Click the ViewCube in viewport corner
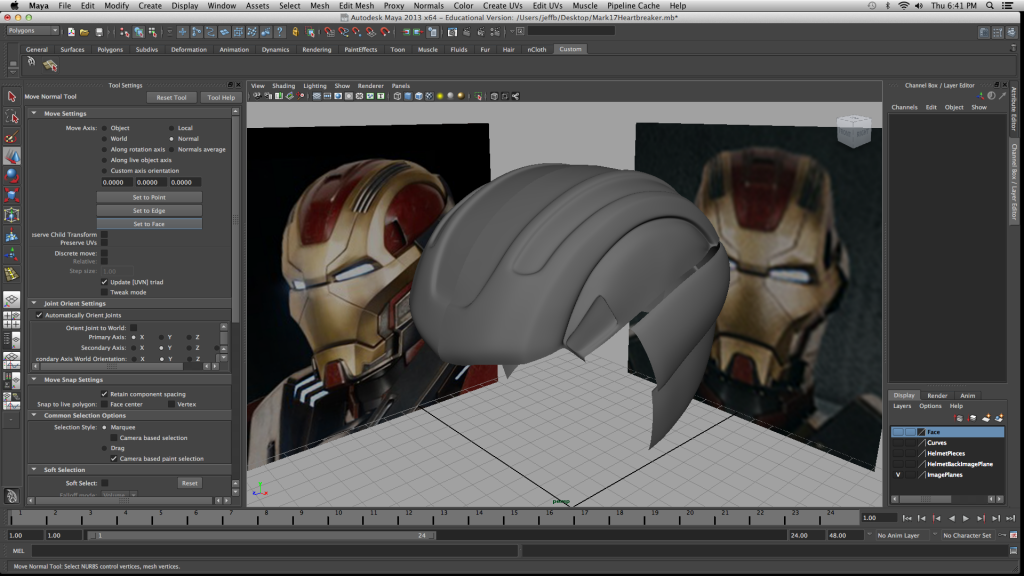Image resolution: width=1024 pixels, height=576 pixels. [854, 131]
